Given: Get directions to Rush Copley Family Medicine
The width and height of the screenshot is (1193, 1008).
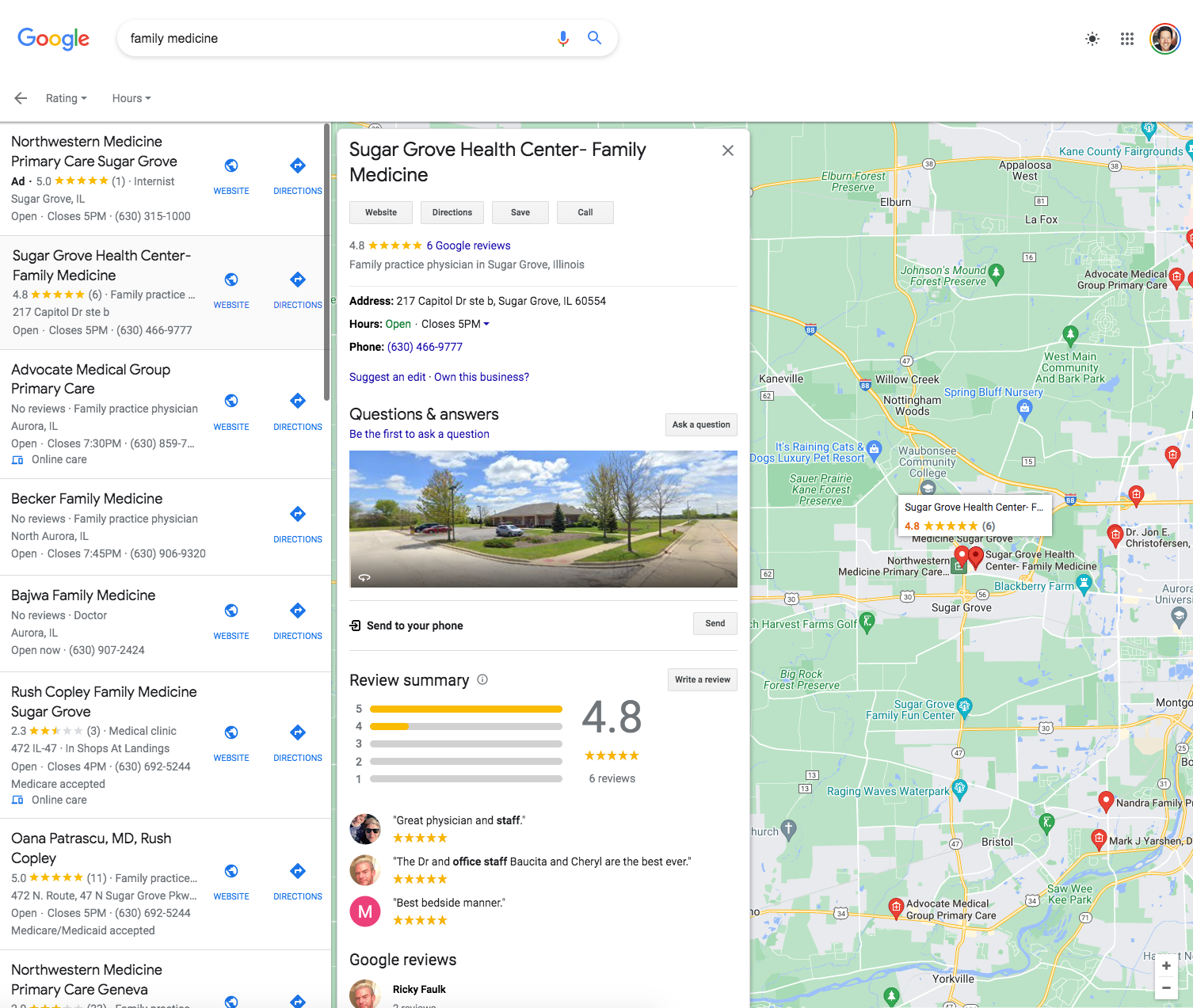Looking at the screenshot, I should coord(298,743).
